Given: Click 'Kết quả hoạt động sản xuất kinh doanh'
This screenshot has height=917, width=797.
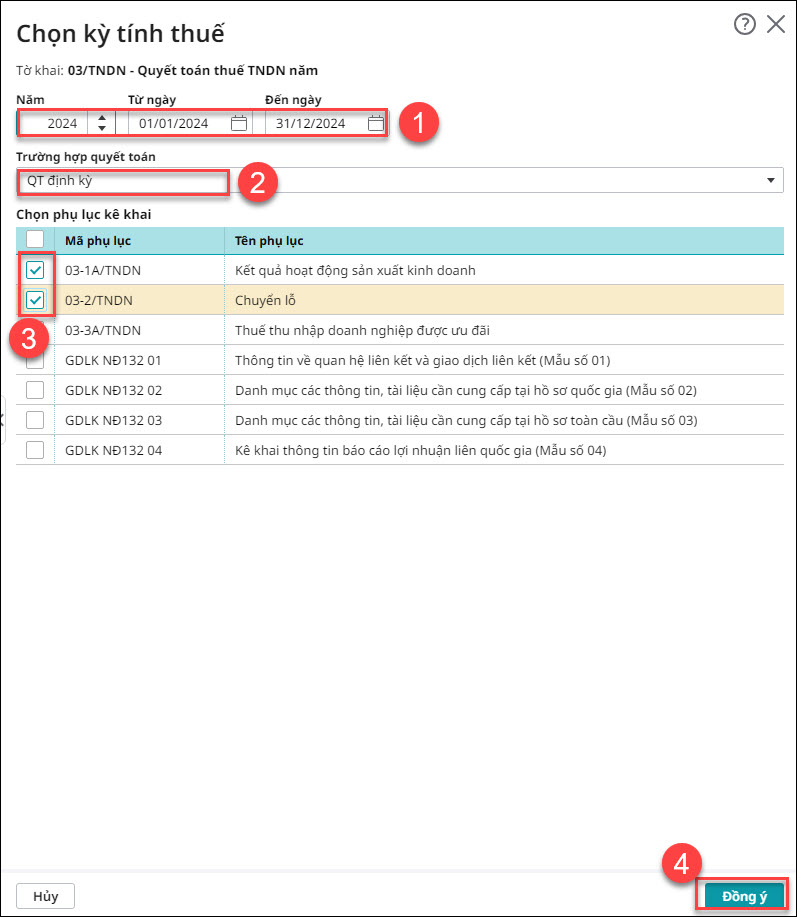Looking at the screenshot, I should [355, 270].
